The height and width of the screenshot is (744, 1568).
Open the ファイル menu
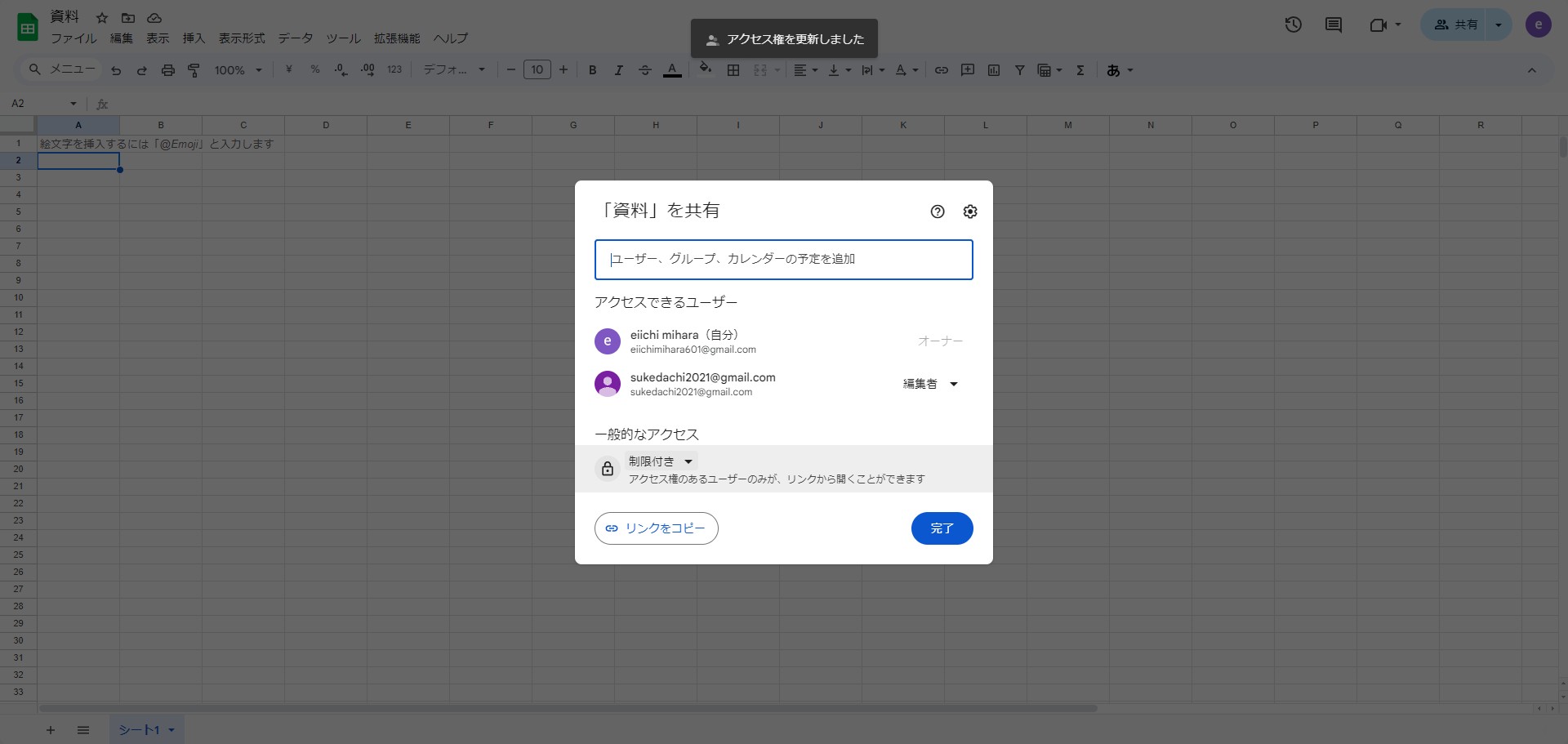tap(73, 38)
